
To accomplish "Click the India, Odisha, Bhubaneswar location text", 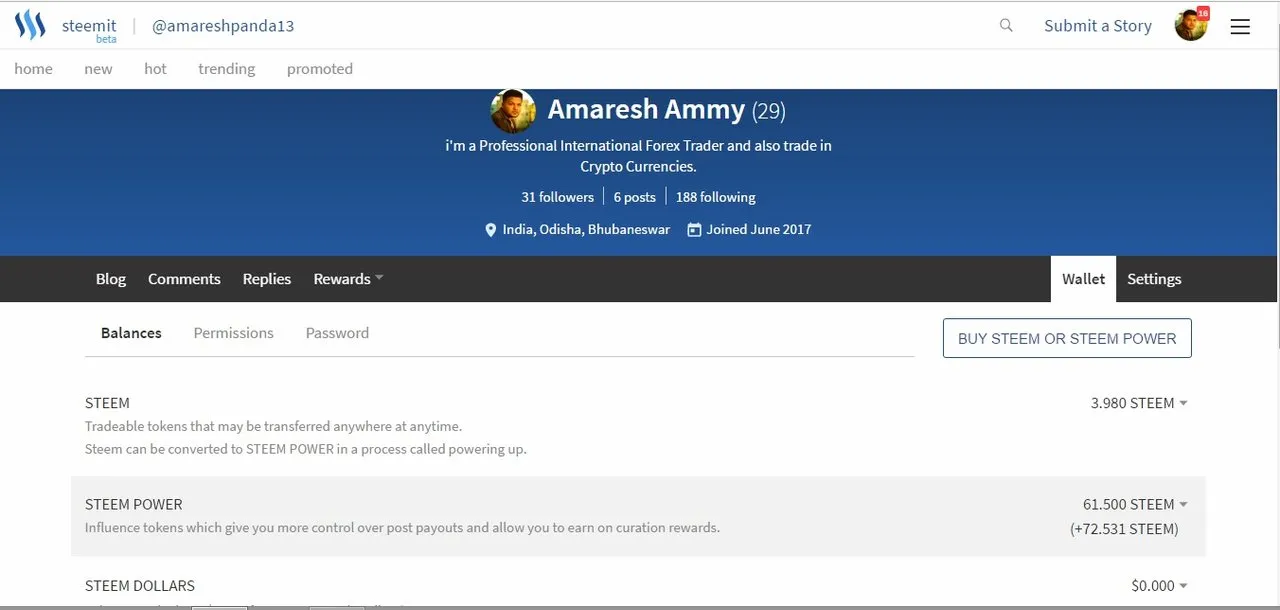I will click(586, 230).
